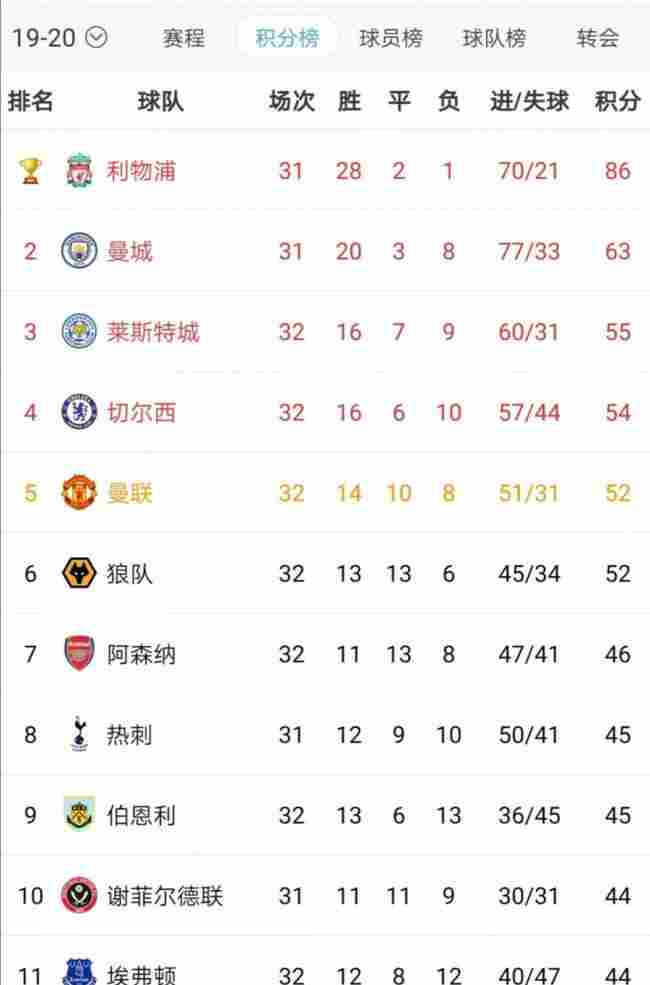Go to the 球队榜 tab
The image size is (650, 985).
click(494, 38)
